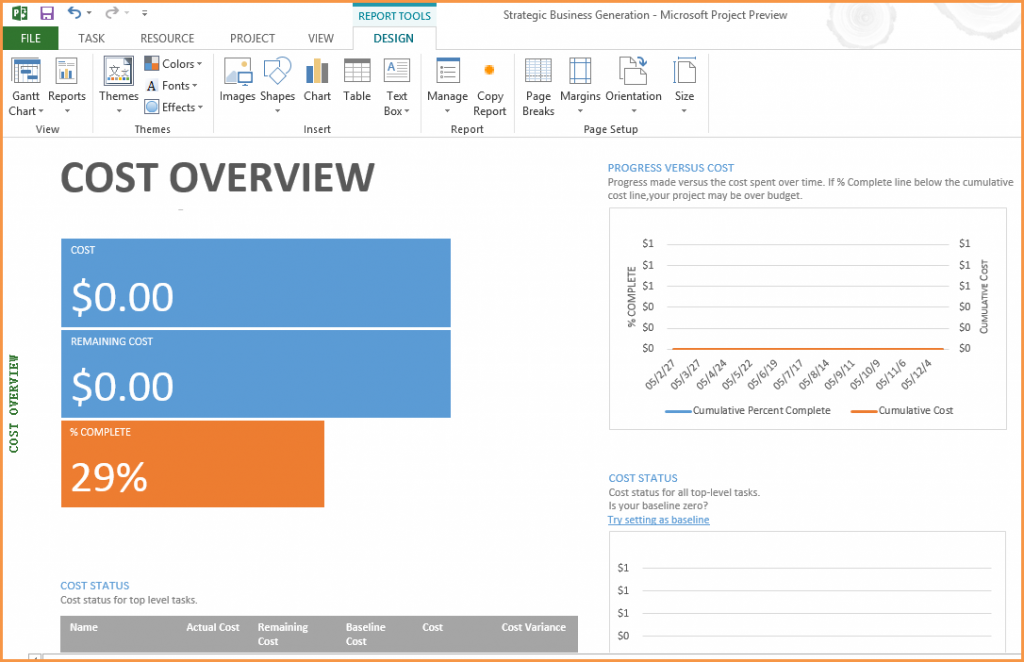Select the Progress Versus Cost chart
1024x662 pixels.
point(807,319)
